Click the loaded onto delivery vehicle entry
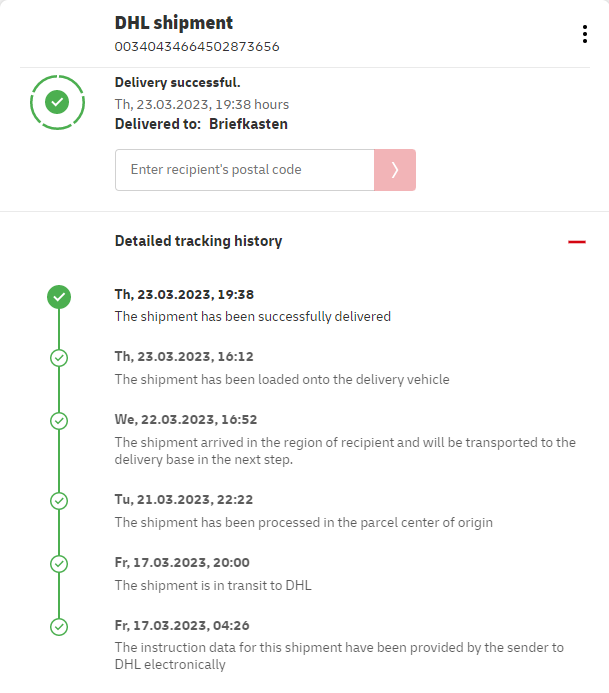Screen dimensions: 609x693 [x=282, y=379]
